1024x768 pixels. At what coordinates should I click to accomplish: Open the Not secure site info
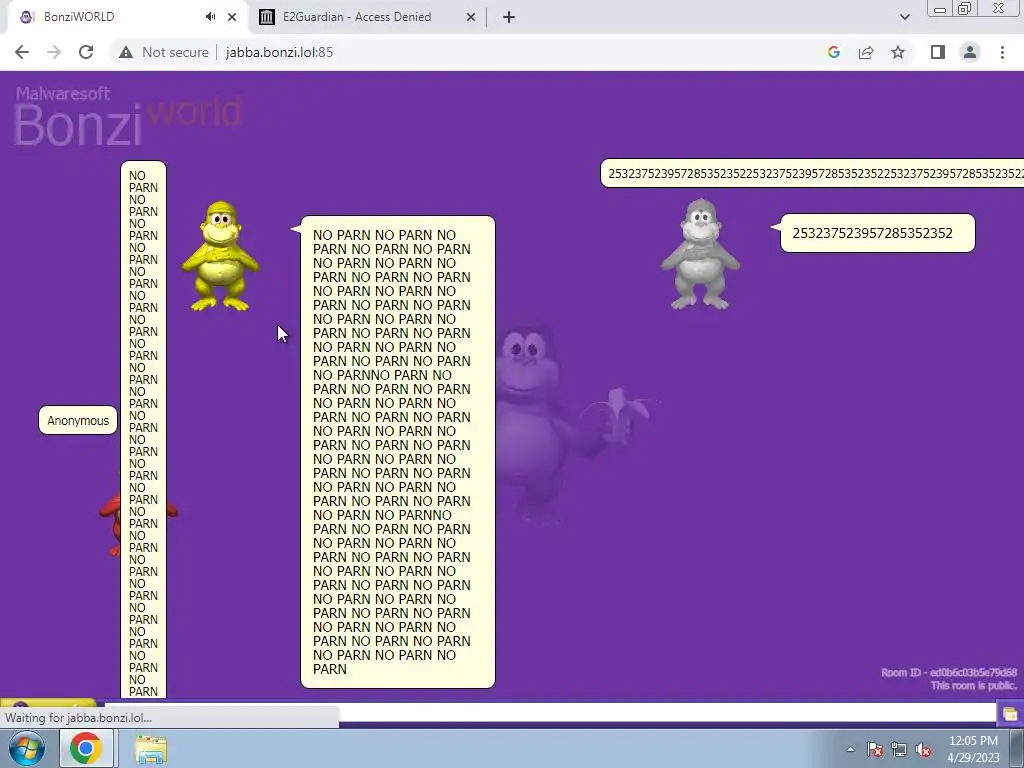point(163,52)
